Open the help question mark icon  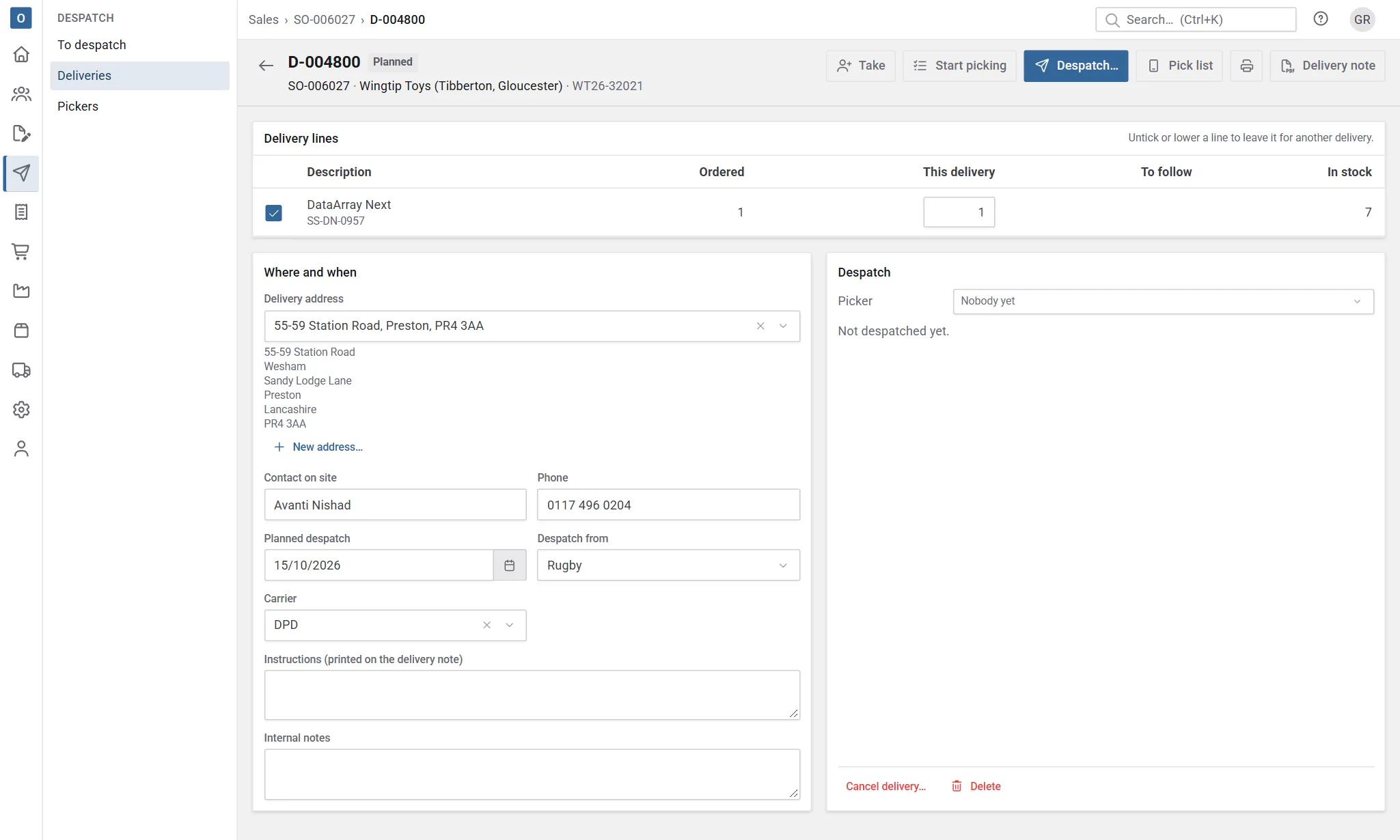pos(1321,19)
